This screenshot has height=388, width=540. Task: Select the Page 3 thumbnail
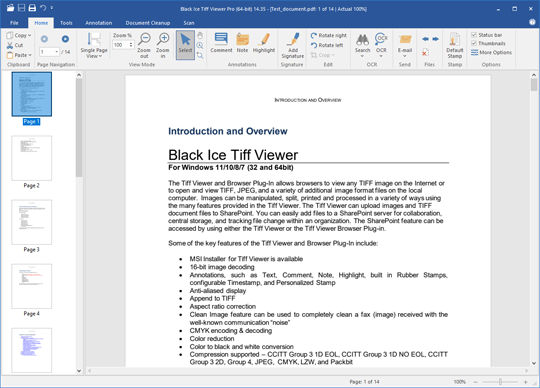point(32,222)
